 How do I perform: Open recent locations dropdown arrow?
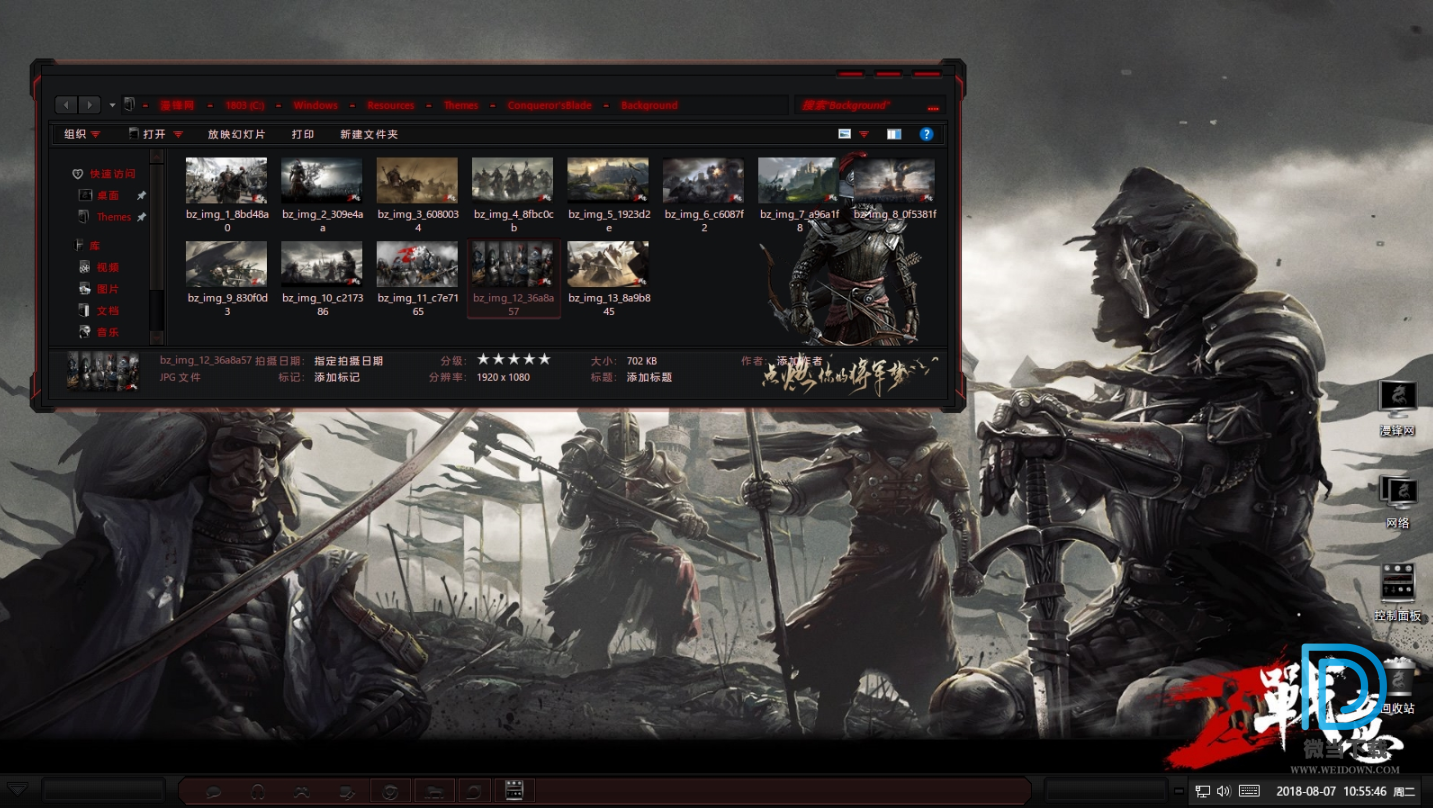pos(112,105)
